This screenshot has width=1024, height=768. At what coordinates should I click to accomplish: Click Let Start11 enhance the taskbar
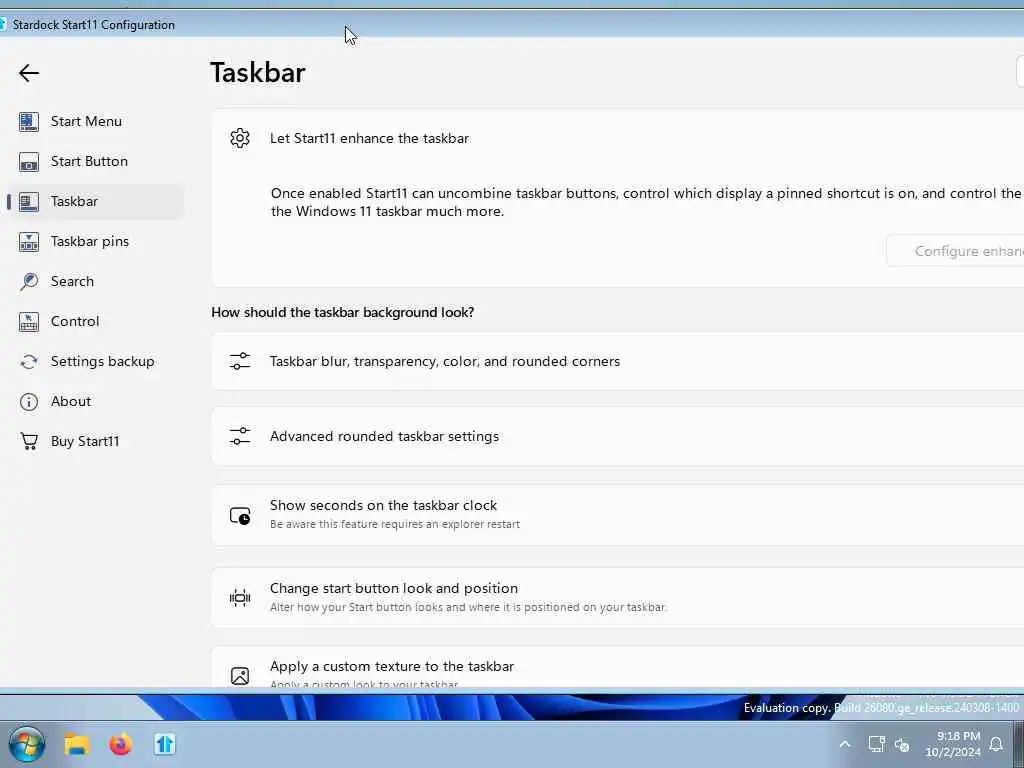coord(369,138)
